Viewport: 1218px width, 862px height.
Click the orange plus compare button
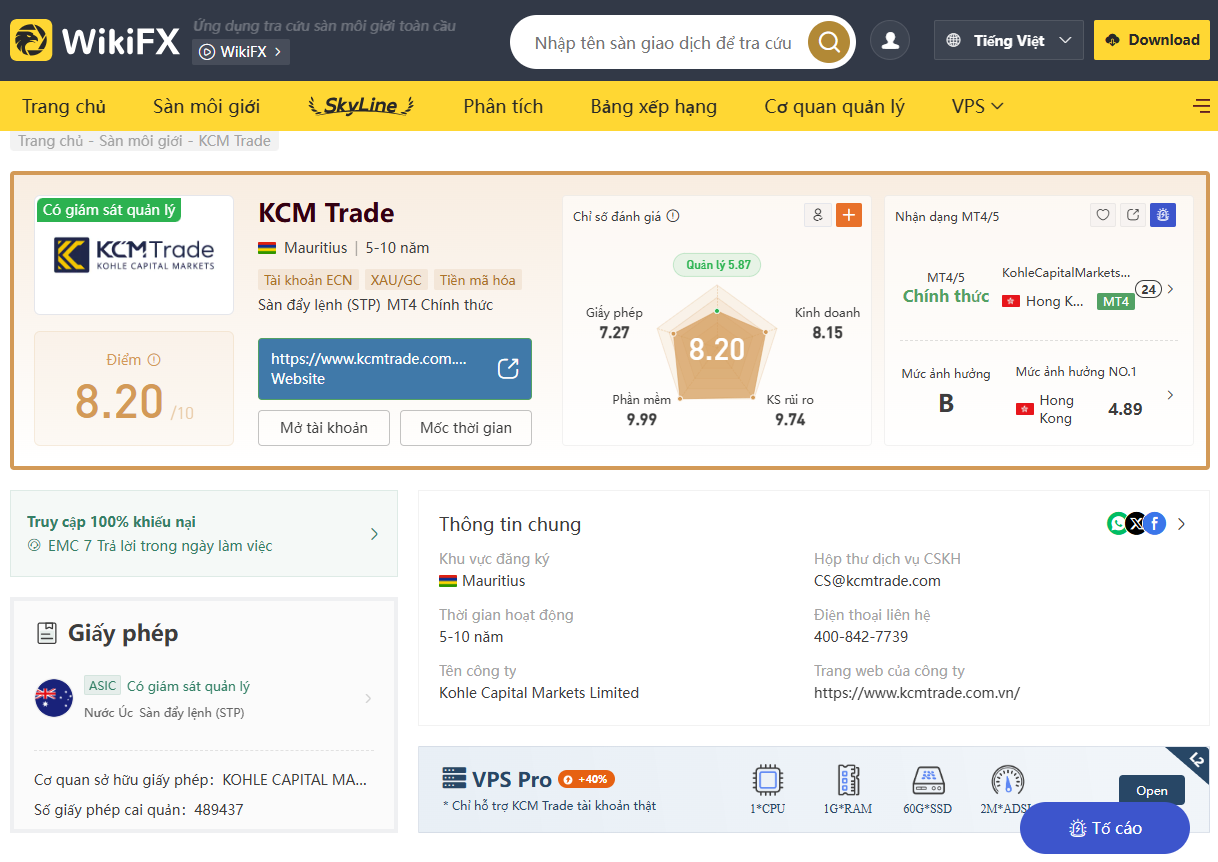coord(848,215)
